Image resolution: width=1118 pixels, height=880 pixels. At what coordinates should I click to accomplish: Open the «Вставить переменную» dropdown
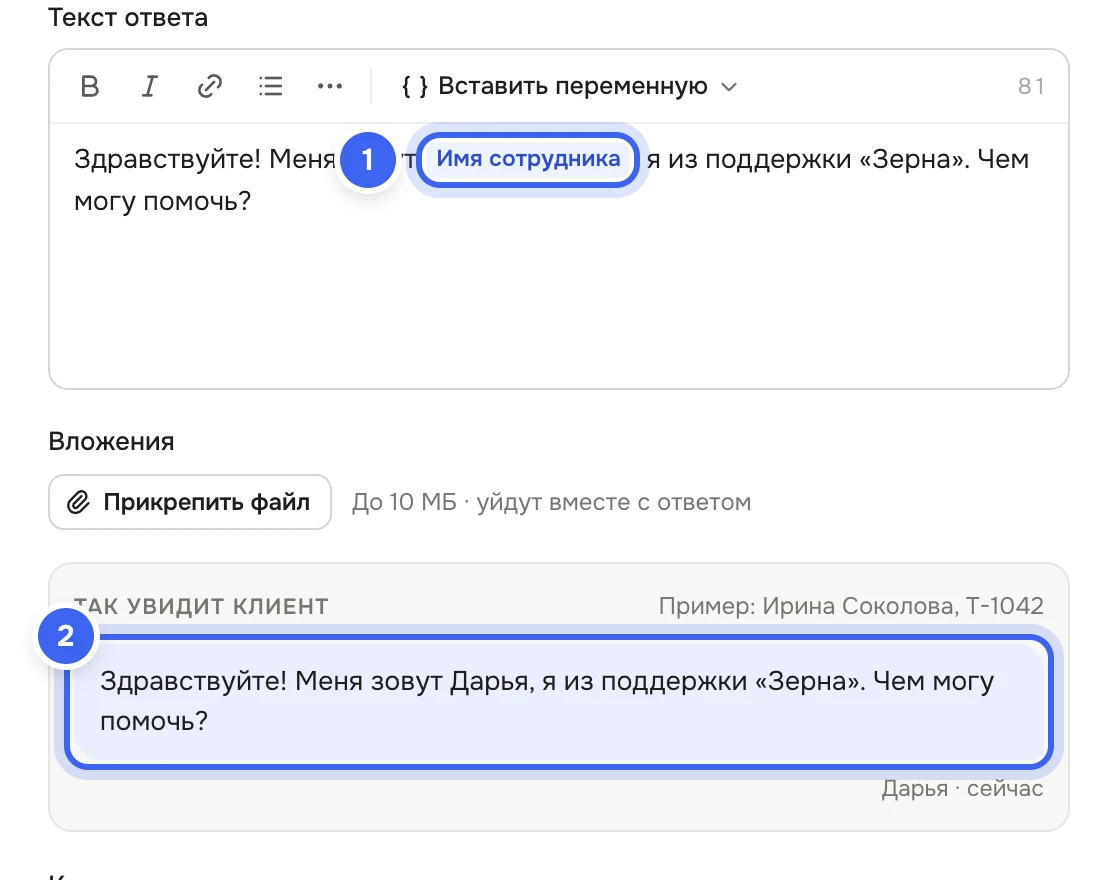point(568,86)
